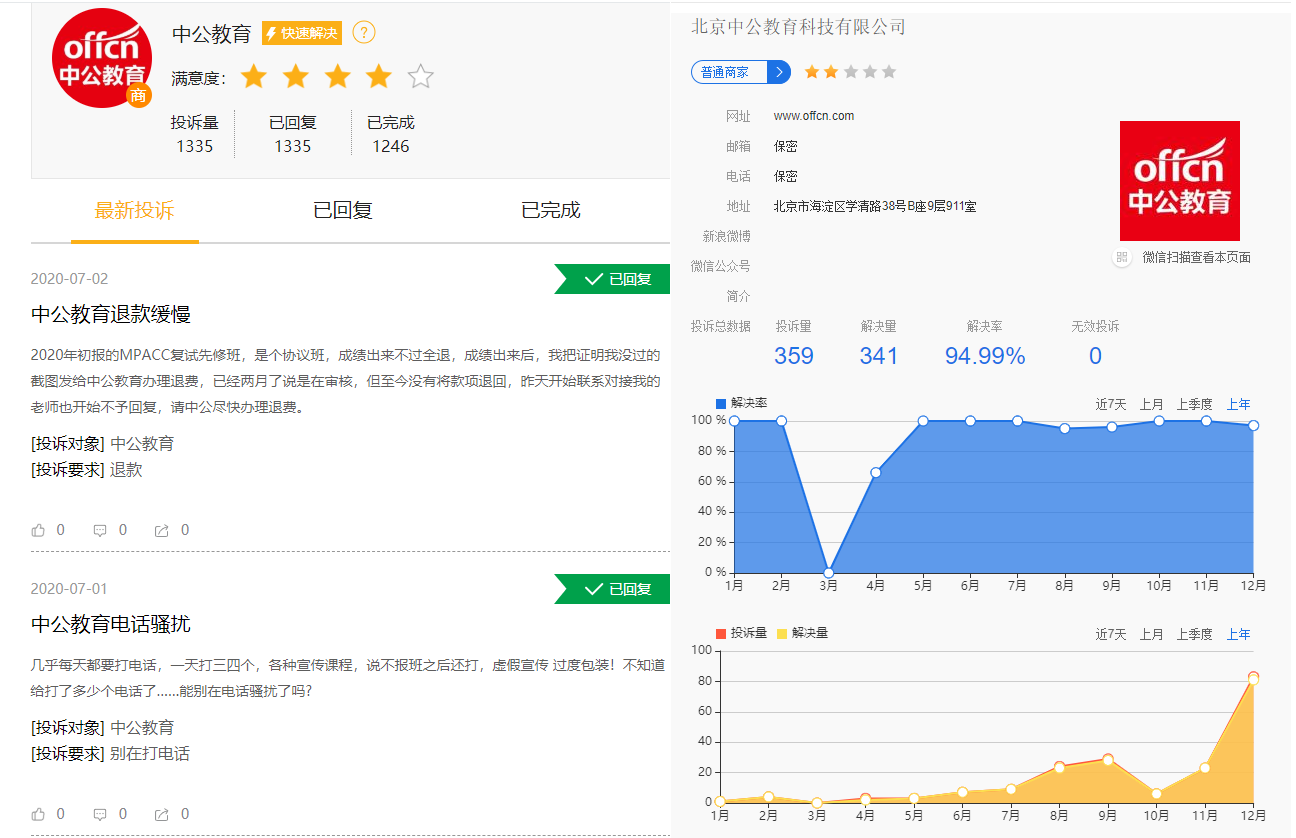Click the blue arrow beside 普通商家

coord(779,72)
